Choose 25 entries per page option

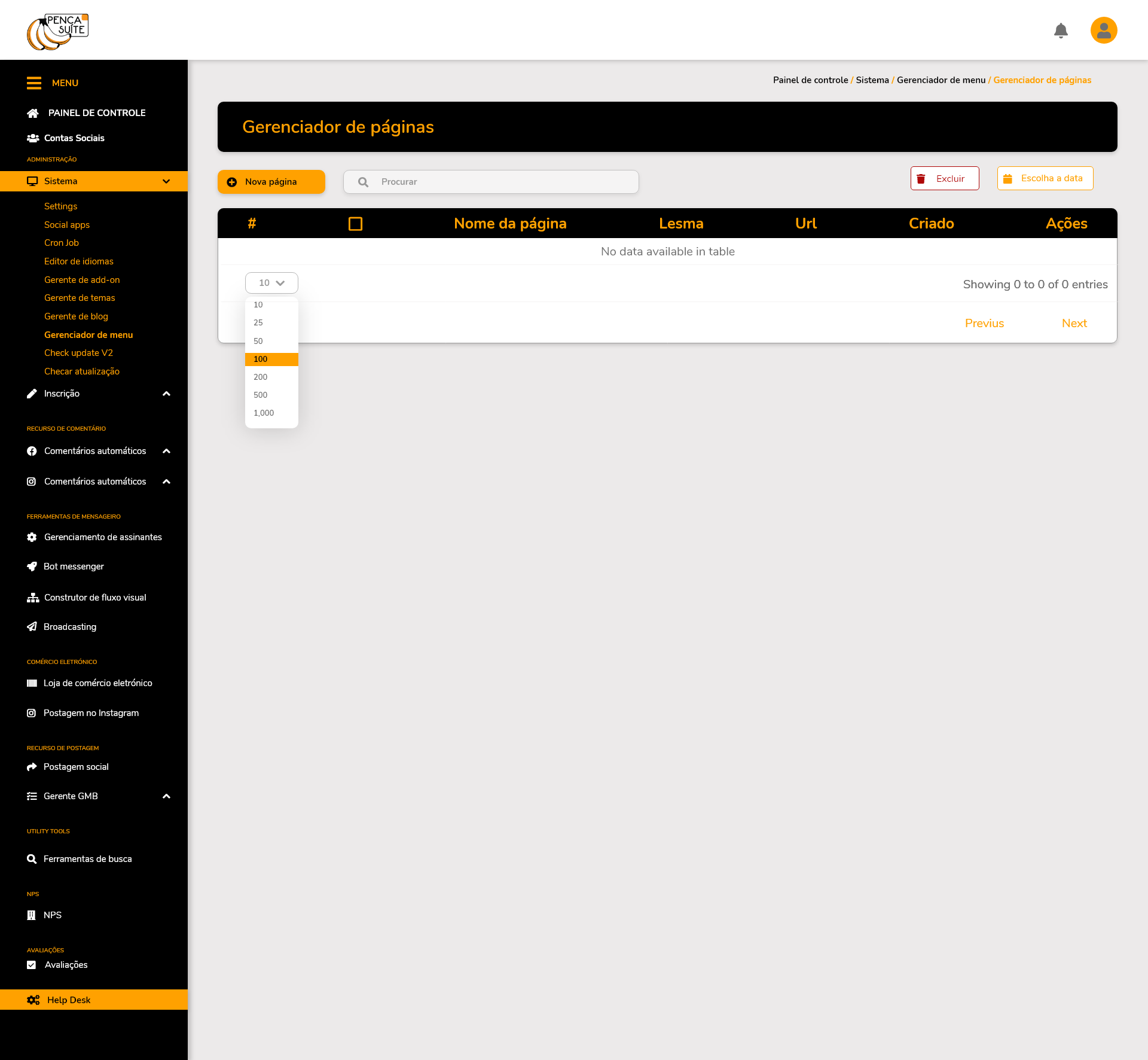point(258,322)
